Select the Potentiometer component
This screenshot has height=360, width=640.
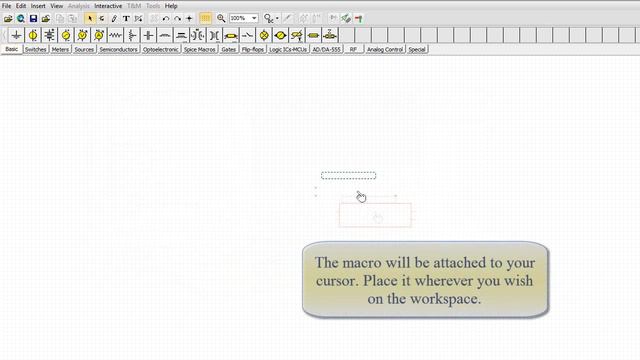pos(132,36)
